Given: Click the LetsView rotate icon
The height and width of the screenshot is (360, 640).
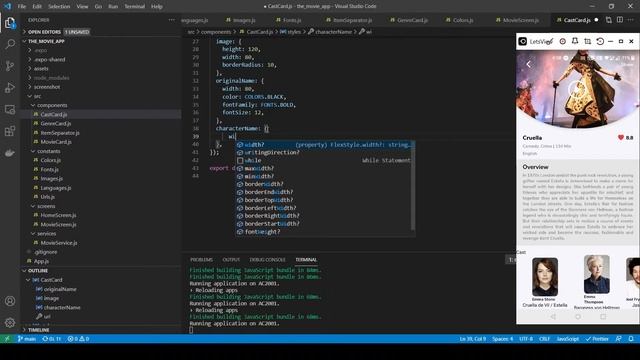Looking at the screenshot, I should tap(600, 42).
